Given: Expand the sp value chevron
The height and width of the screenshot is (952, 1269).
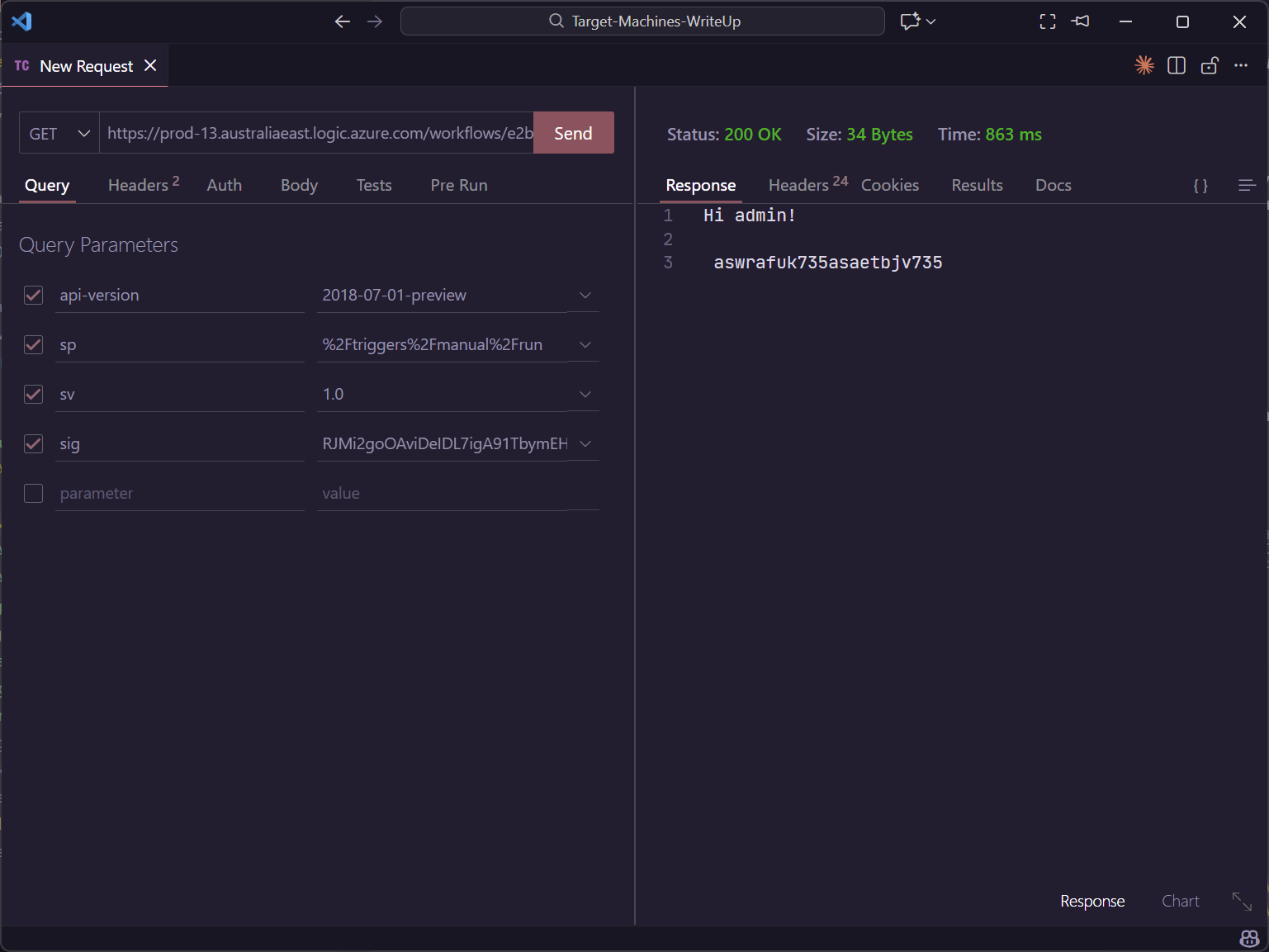Looking at the screenshot, I should (585, 345).
